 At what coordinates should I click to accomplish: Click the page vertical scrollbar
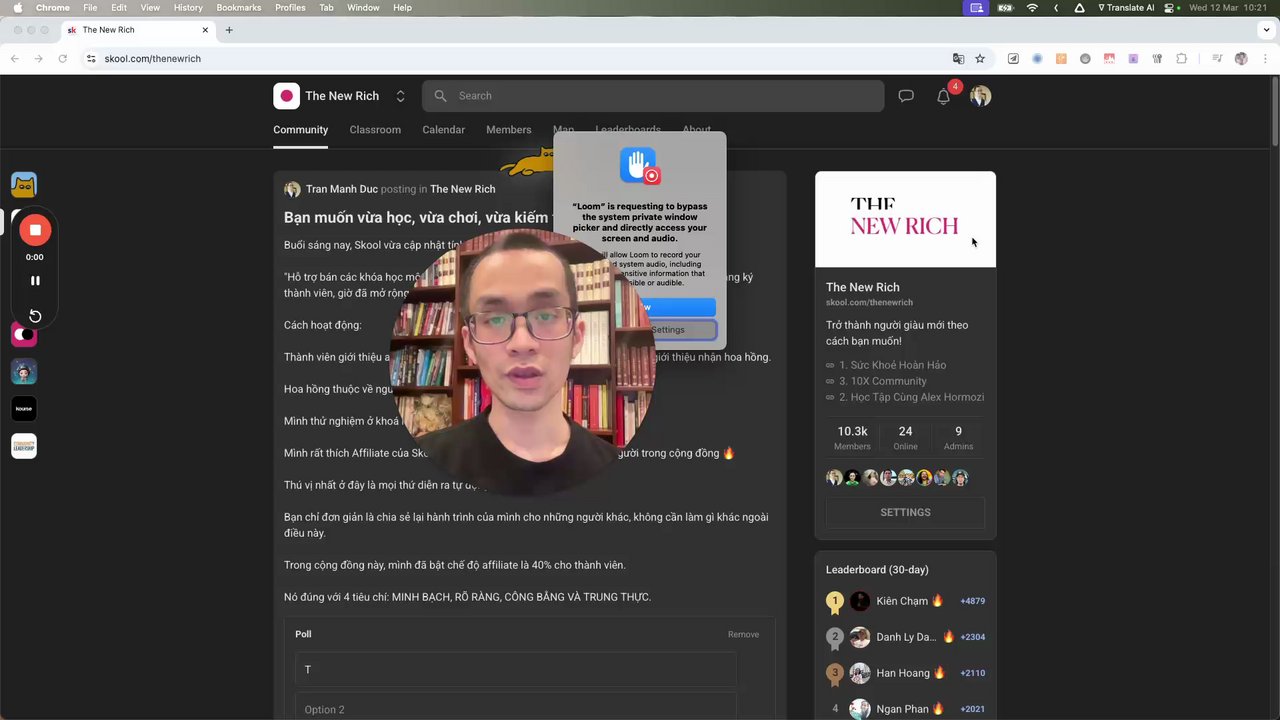[x=1276, y=110]
